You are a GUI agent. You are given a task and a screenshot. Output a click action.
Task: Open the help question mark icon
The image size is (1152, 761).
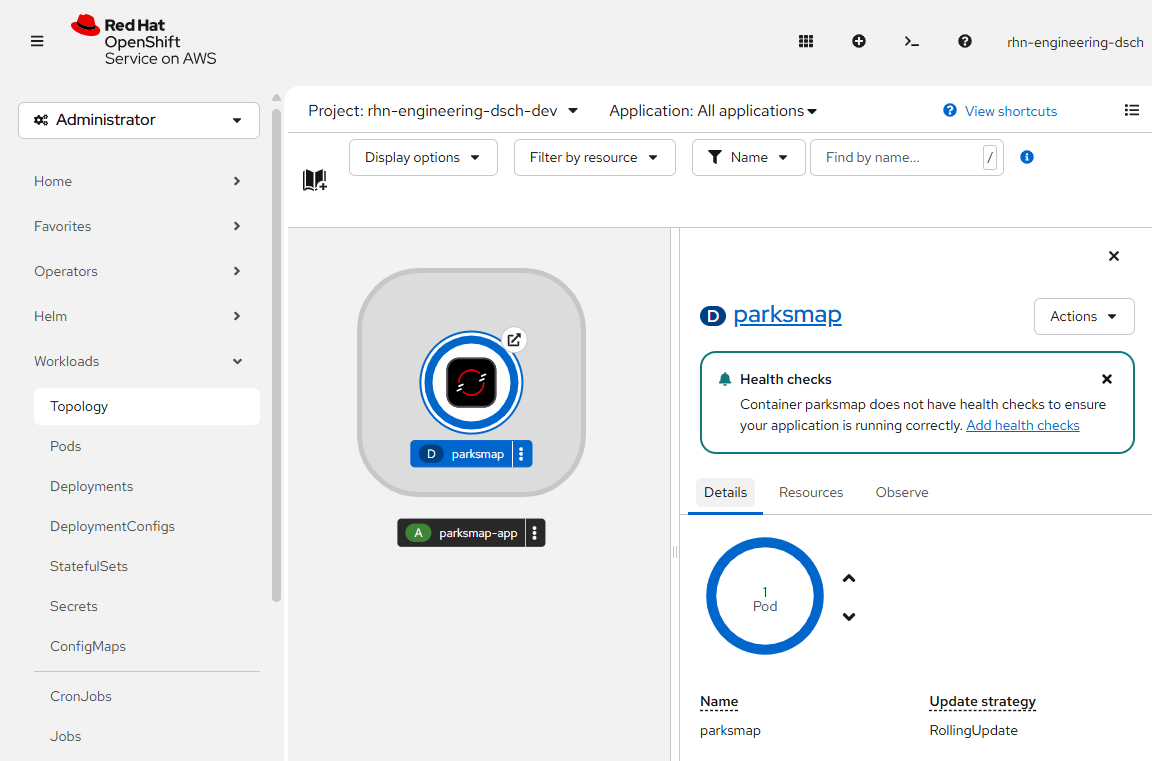pyautogui.click(x=965, y=41)
